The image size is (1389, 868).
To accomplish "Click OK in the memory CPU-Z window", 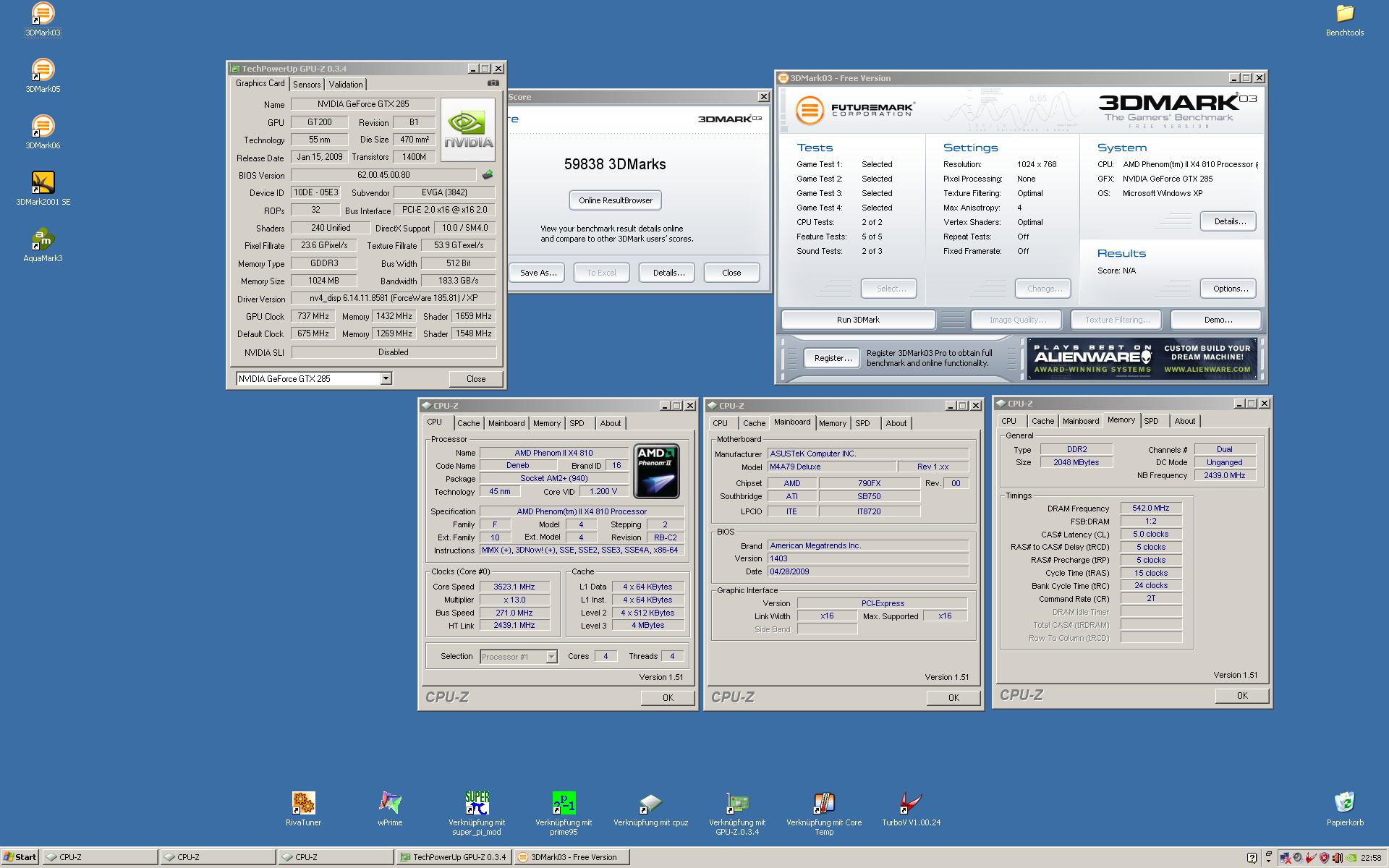I will click(1241, 696).
